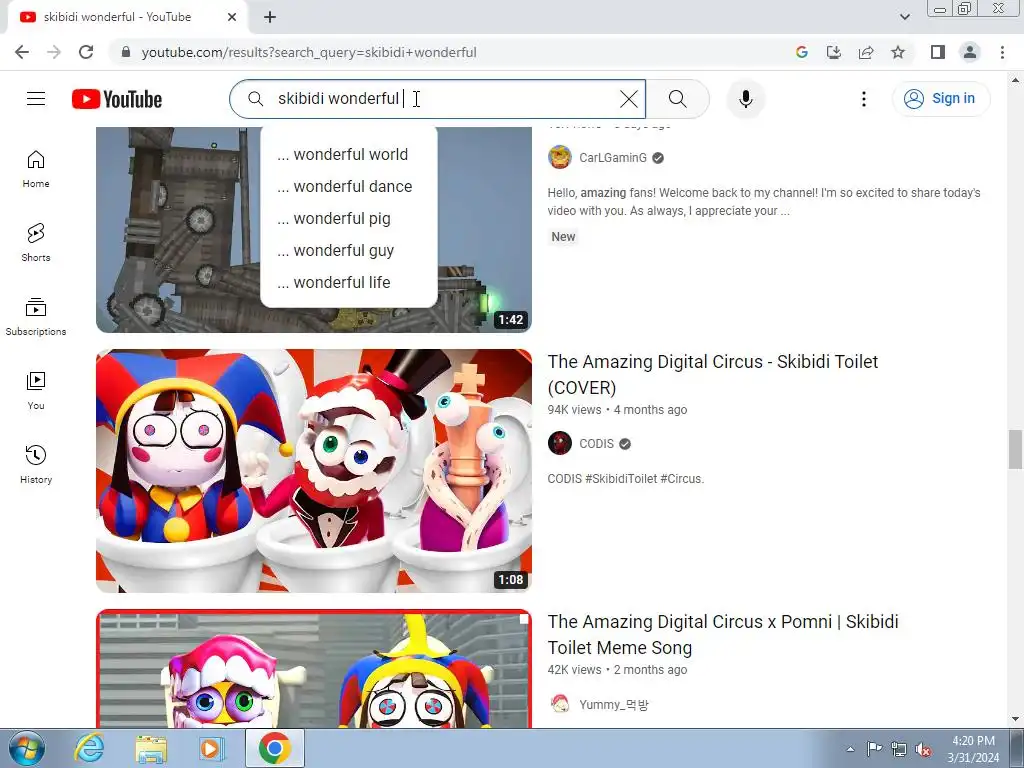The image size is (1024, 768).
Task: Click the New badge under CarLGaminG video
Action: 563,237
